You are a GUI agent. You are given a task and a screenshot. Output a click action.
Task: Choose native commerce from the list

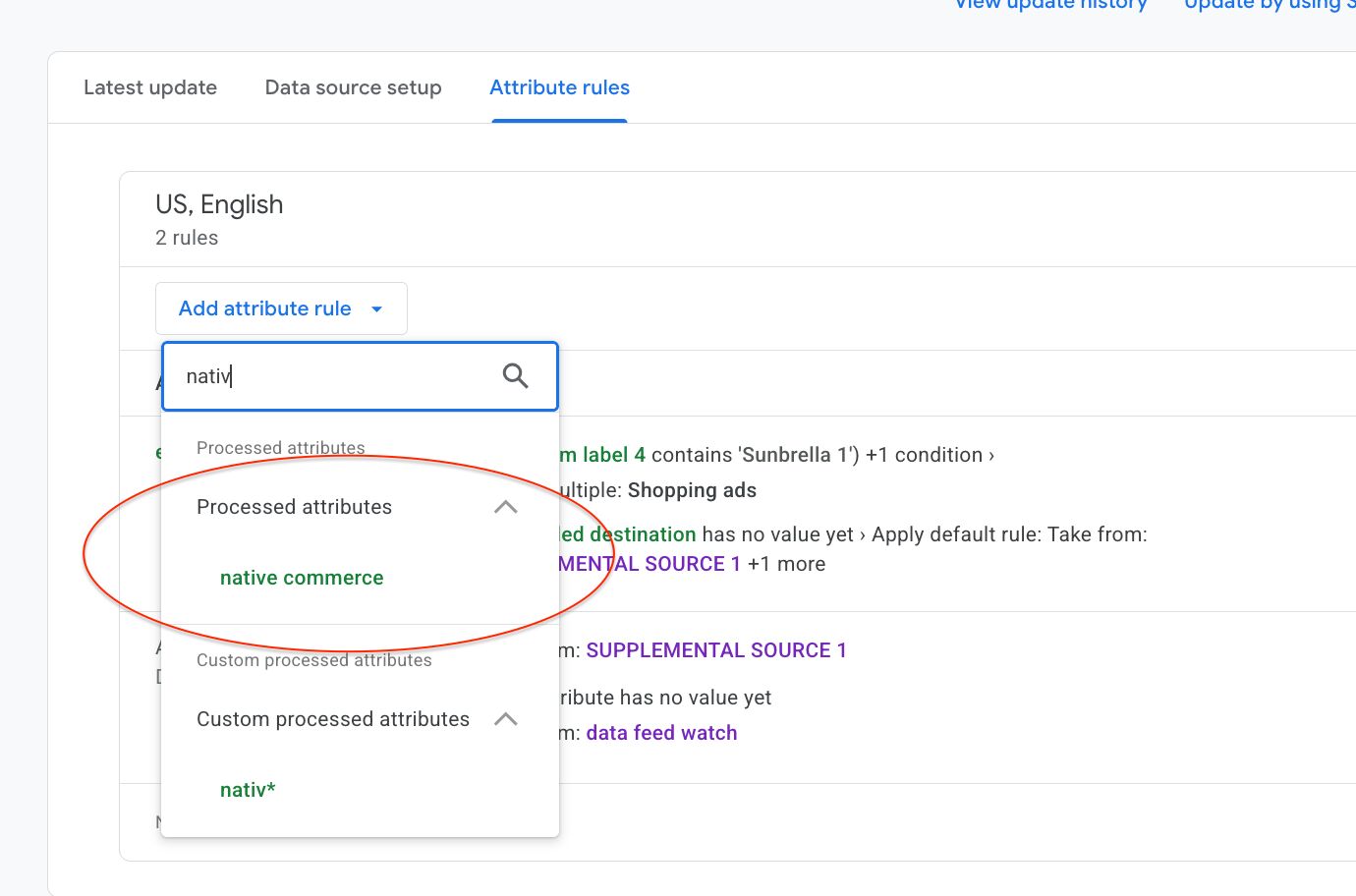pos(302,578)
